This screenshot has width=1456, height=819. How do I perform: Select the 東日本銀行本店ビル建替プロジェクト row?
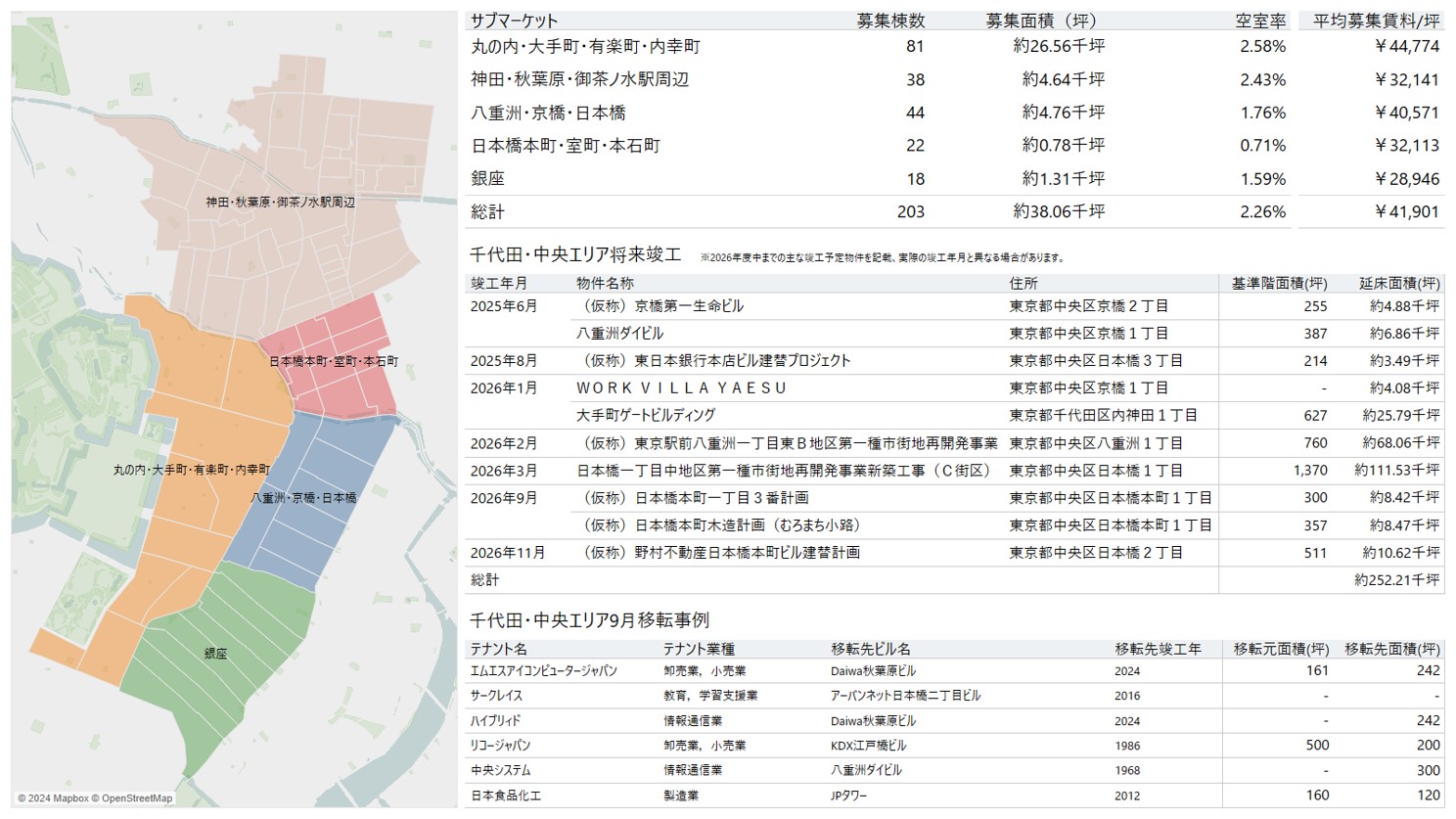[x=954, y=361]
